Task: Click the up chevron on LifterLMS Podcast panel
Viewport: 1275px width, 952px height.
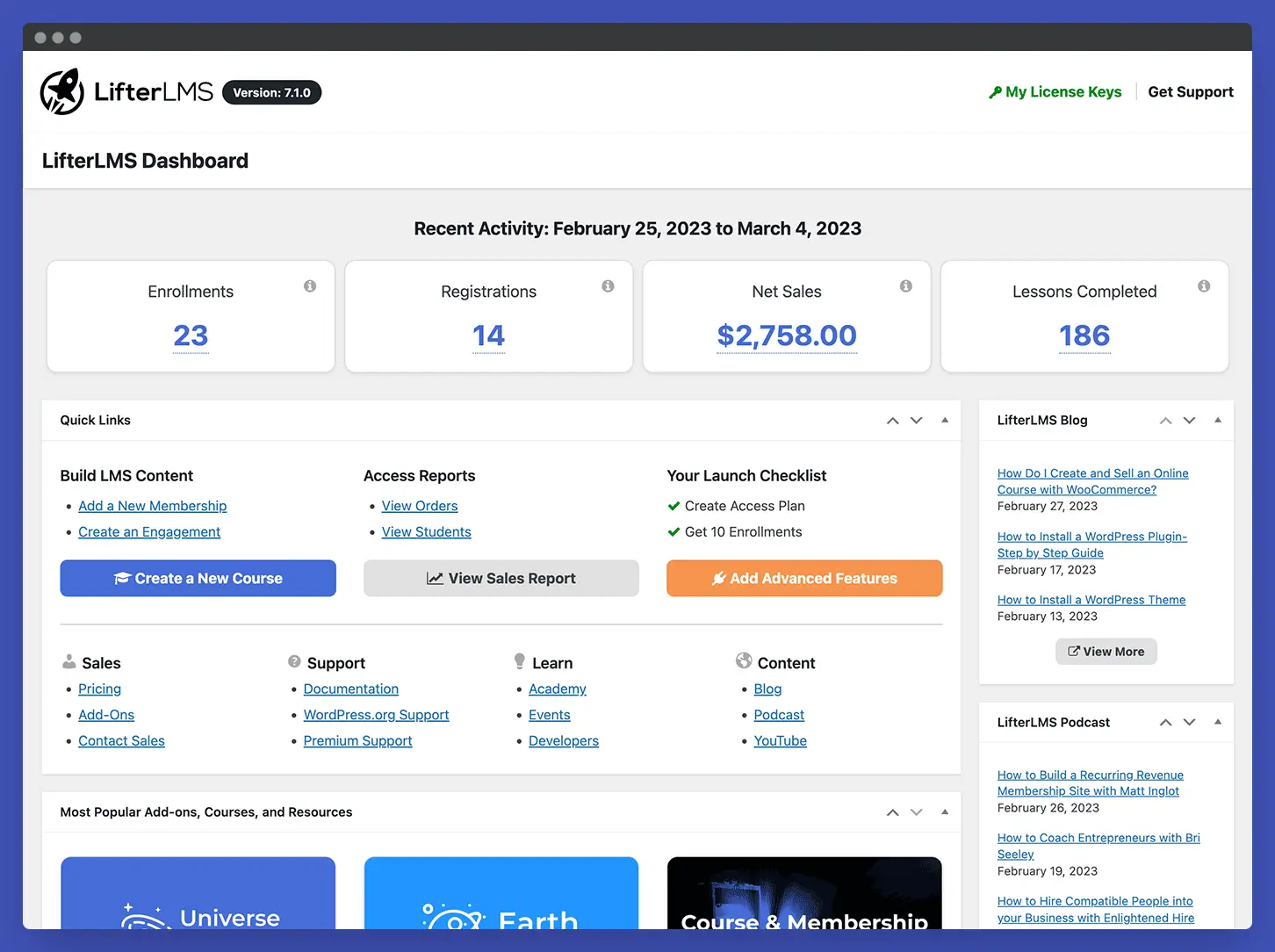Action: coord(1165,723)
